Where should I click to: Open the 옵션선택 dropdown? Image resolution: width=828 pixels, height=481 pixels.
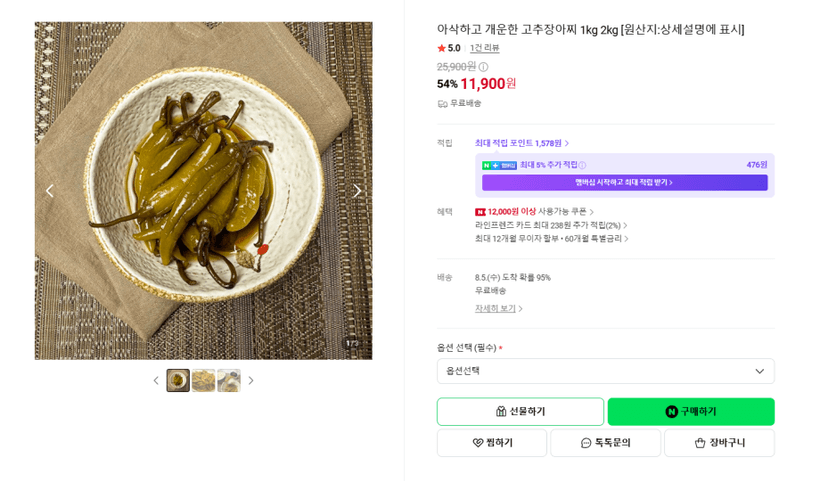[606, 371]
